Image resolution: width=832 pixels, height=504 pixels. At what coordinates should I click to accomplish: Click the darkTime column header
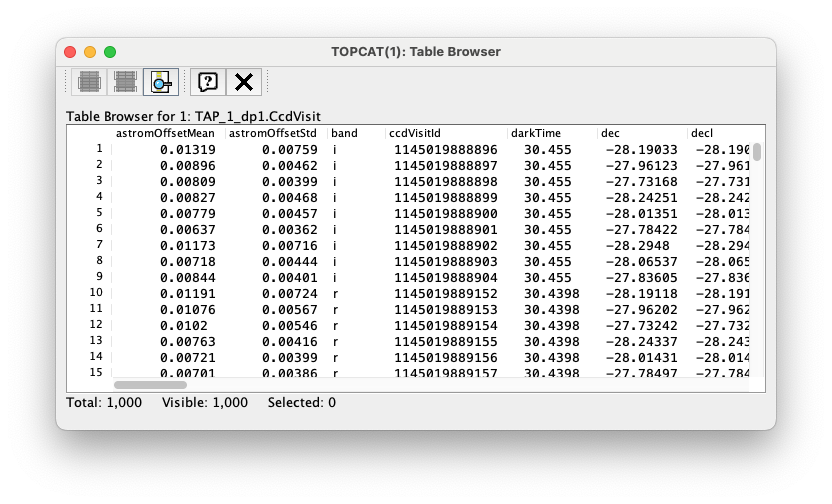tap(549, 133)
